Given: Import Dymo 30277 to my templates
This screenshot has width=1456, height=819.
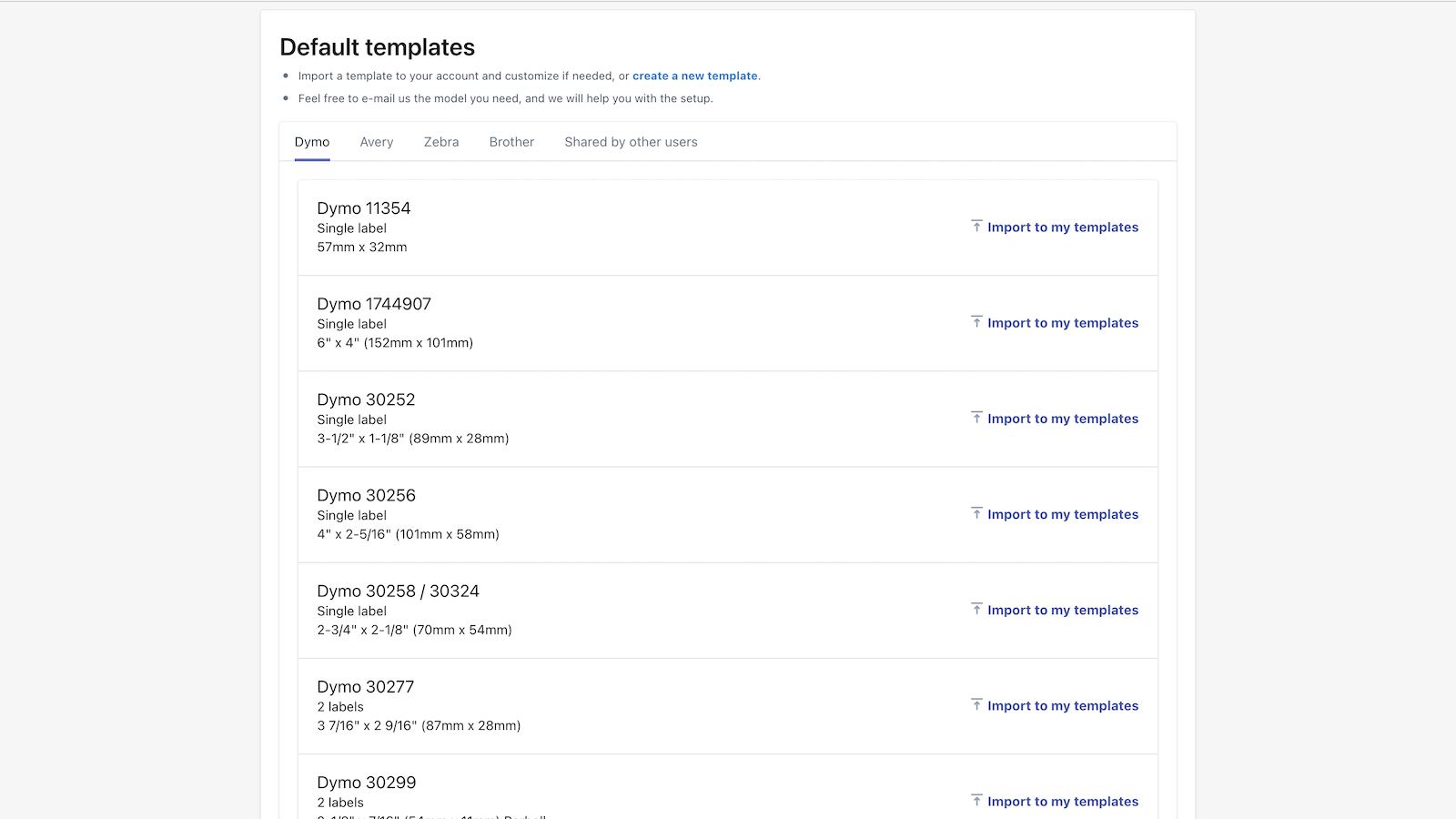Looking at the screenshot, I should click(x=1063, y=706).
